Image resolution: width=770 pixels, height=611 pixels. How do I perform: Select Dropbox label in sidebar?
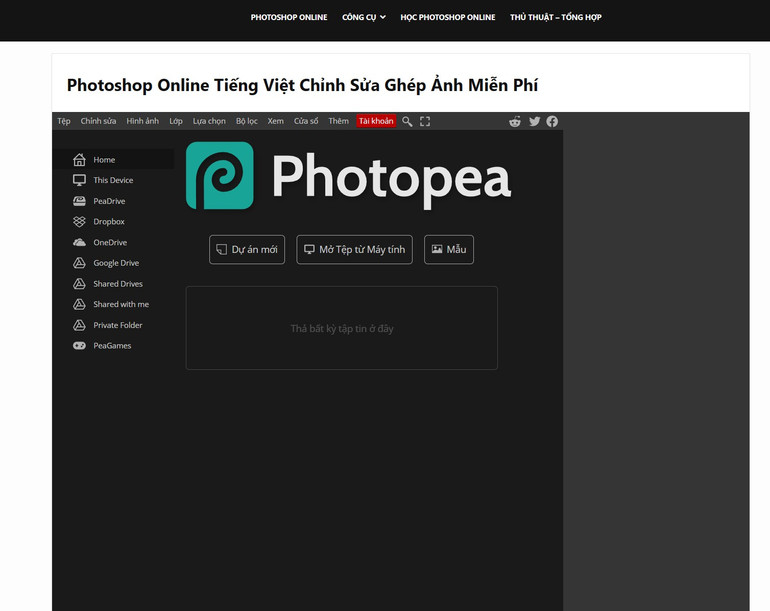(109, 222)
